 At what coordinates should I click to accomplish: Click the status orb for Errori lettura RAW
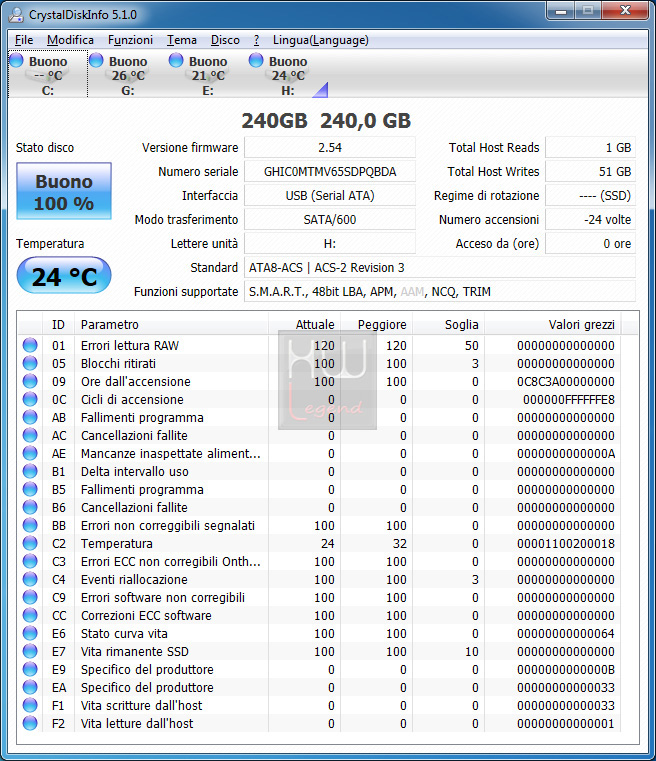point(30,345)
